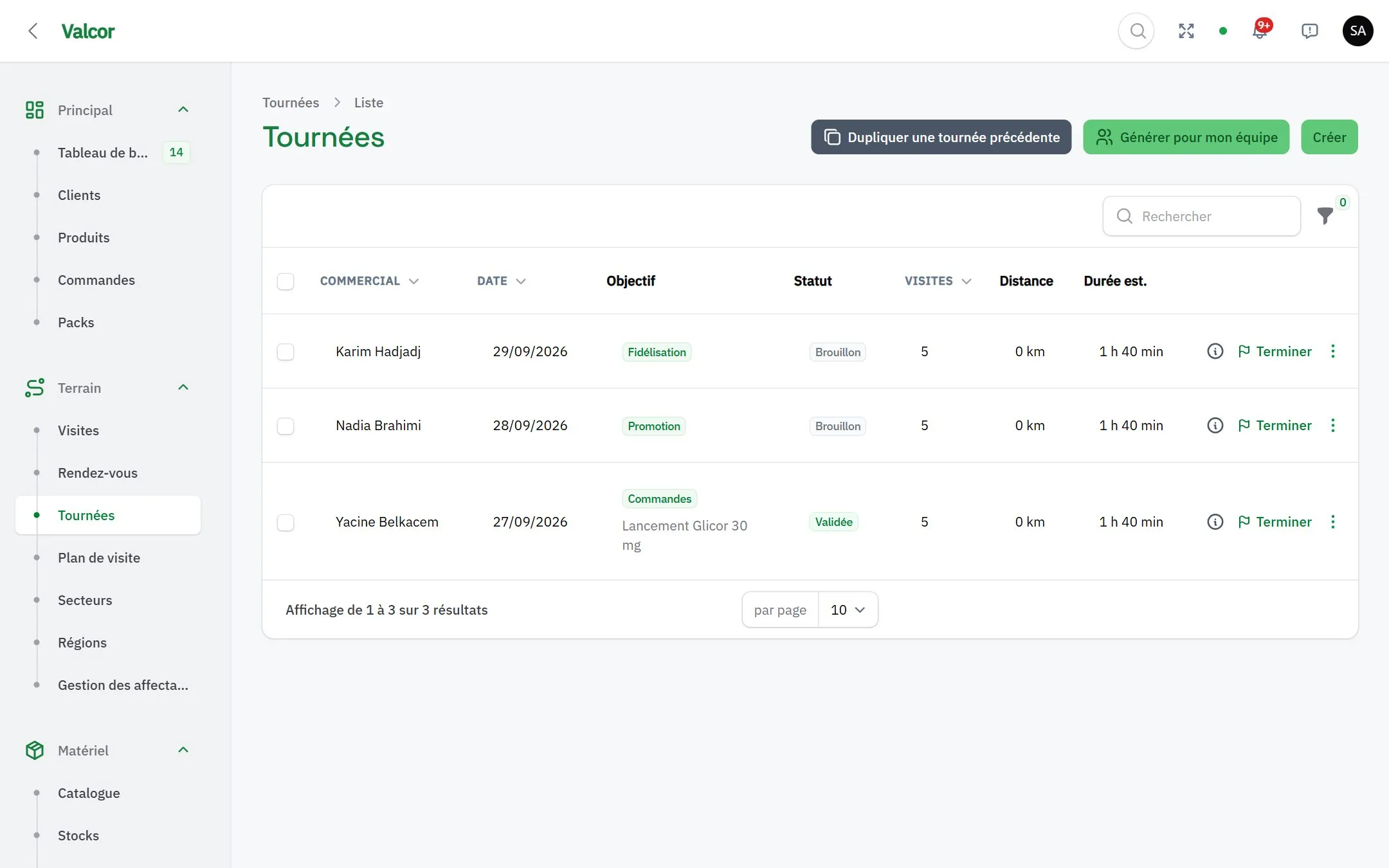This screenshot has height=868, width=1389.
Task: Select all rows with header checkbox
Action: (286, 282)
